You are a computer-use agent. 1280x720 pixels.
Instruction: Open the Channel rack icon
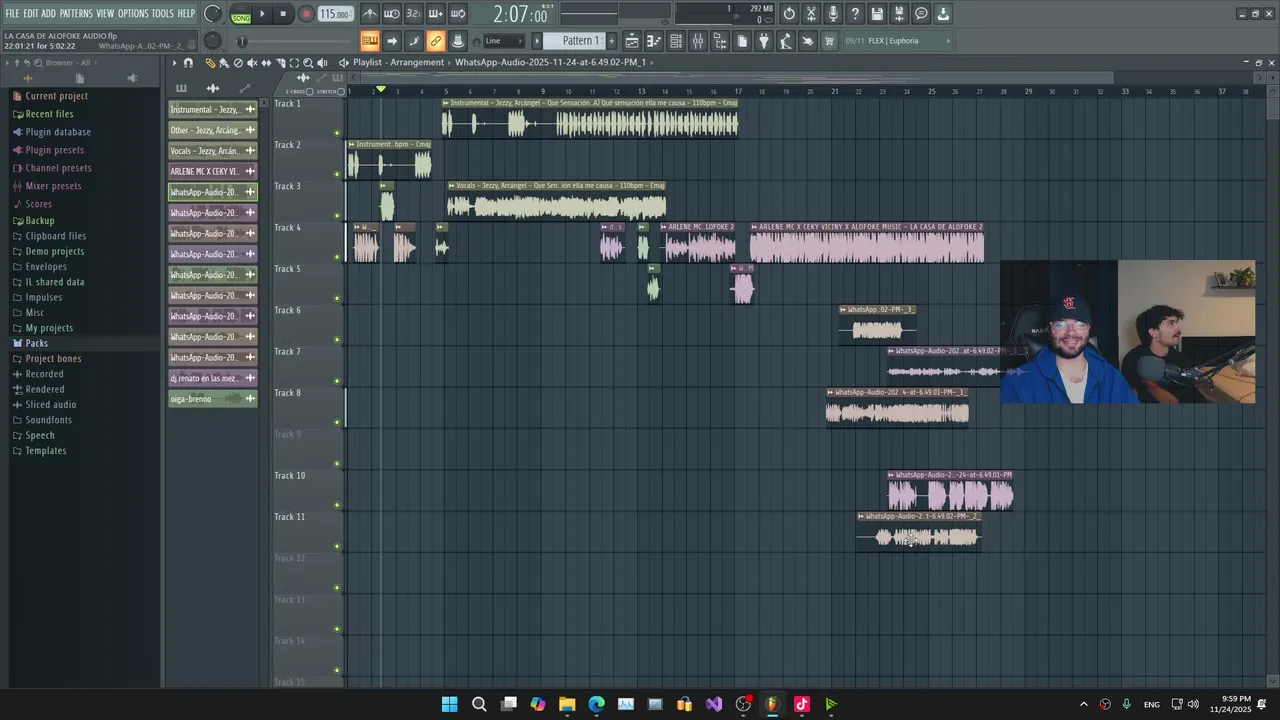click(x=676, y=41)
